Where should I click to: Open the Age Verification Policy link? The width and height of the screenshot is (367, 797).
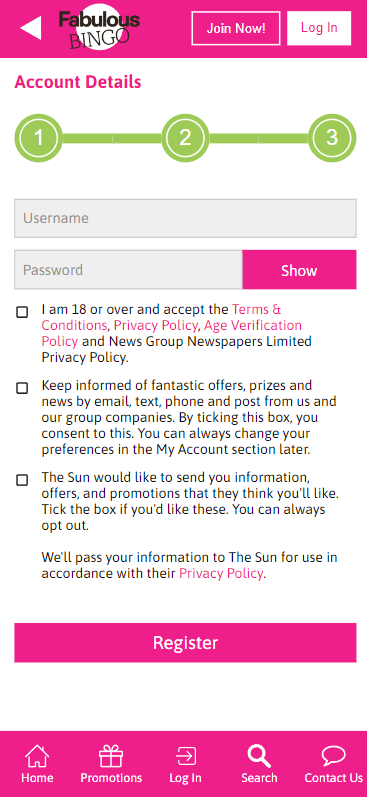tap(172, 333)
